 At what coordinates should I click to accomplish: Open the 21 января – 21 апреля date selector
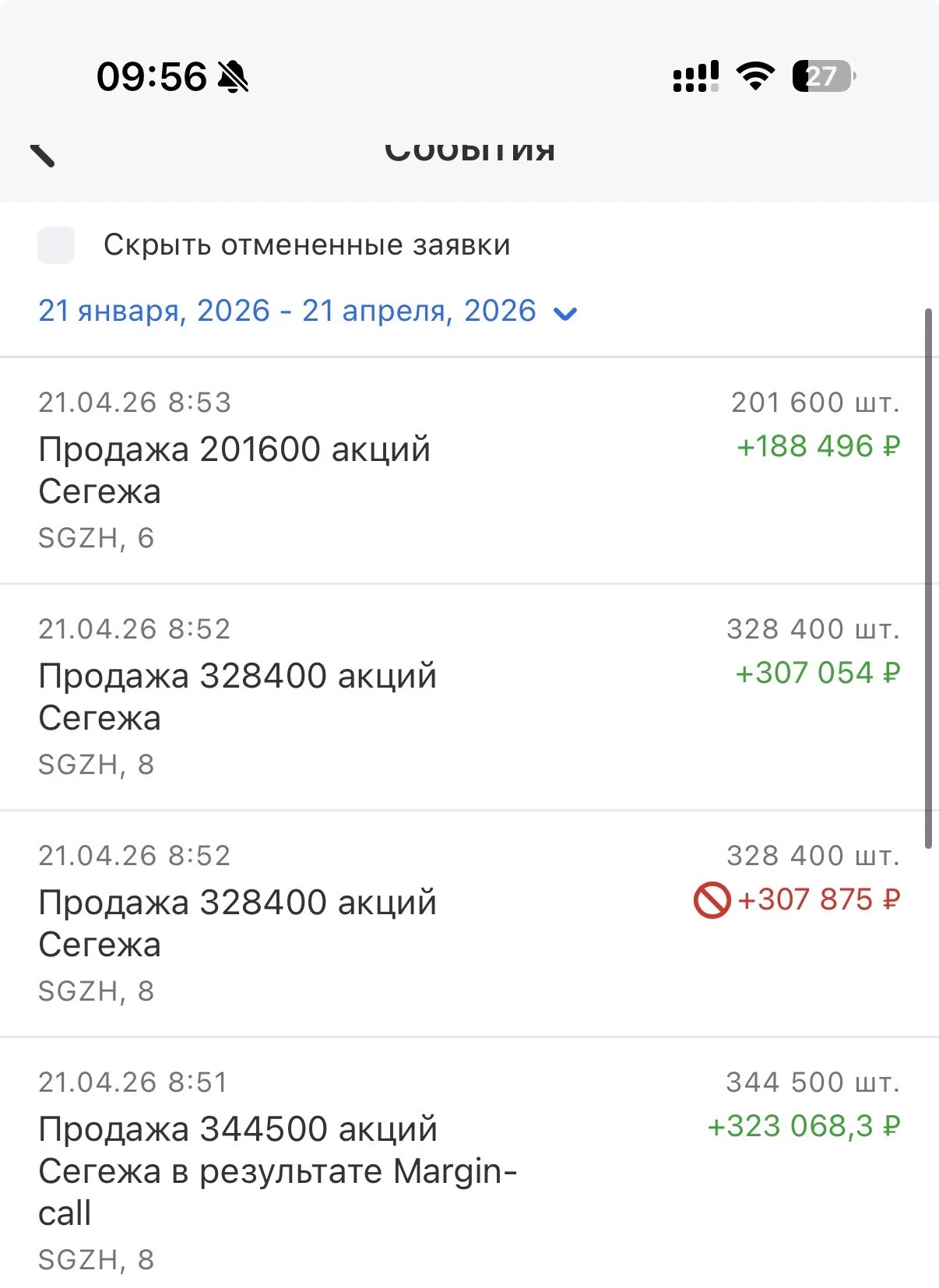click(308, 311)
